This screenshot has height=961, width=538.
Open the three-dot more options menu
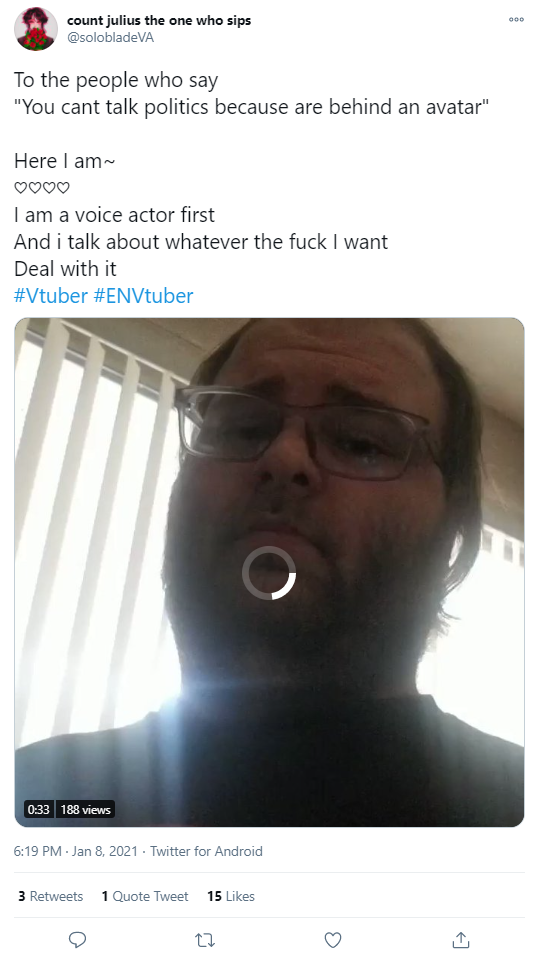(x=516, y=20)
